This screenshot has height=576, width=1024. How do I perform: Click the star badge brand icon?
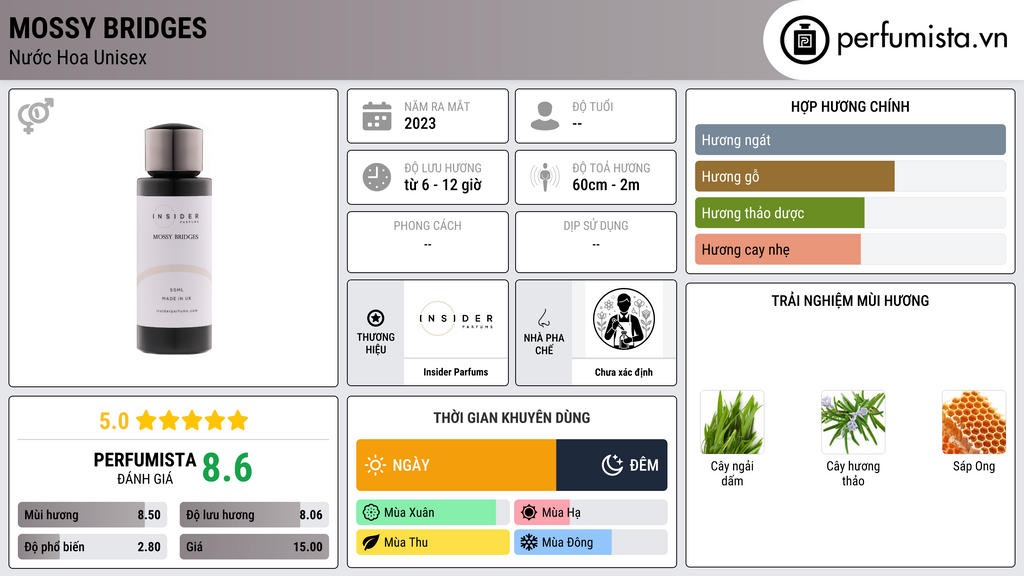[376, 318]
